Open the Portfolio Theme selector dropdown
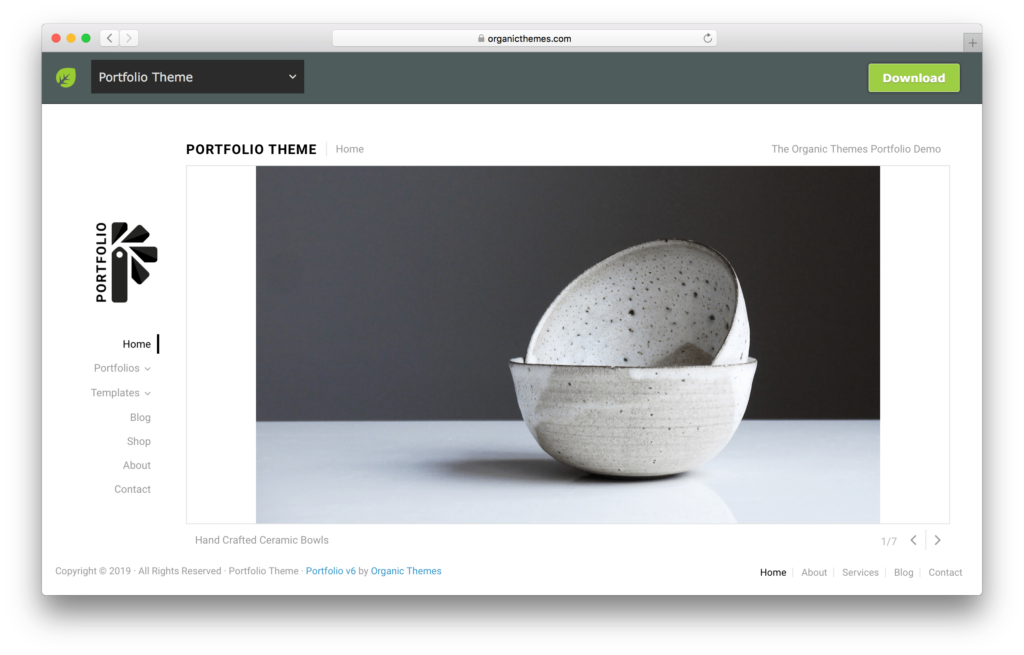This screenshot has width=1024, height=655. 197,77
